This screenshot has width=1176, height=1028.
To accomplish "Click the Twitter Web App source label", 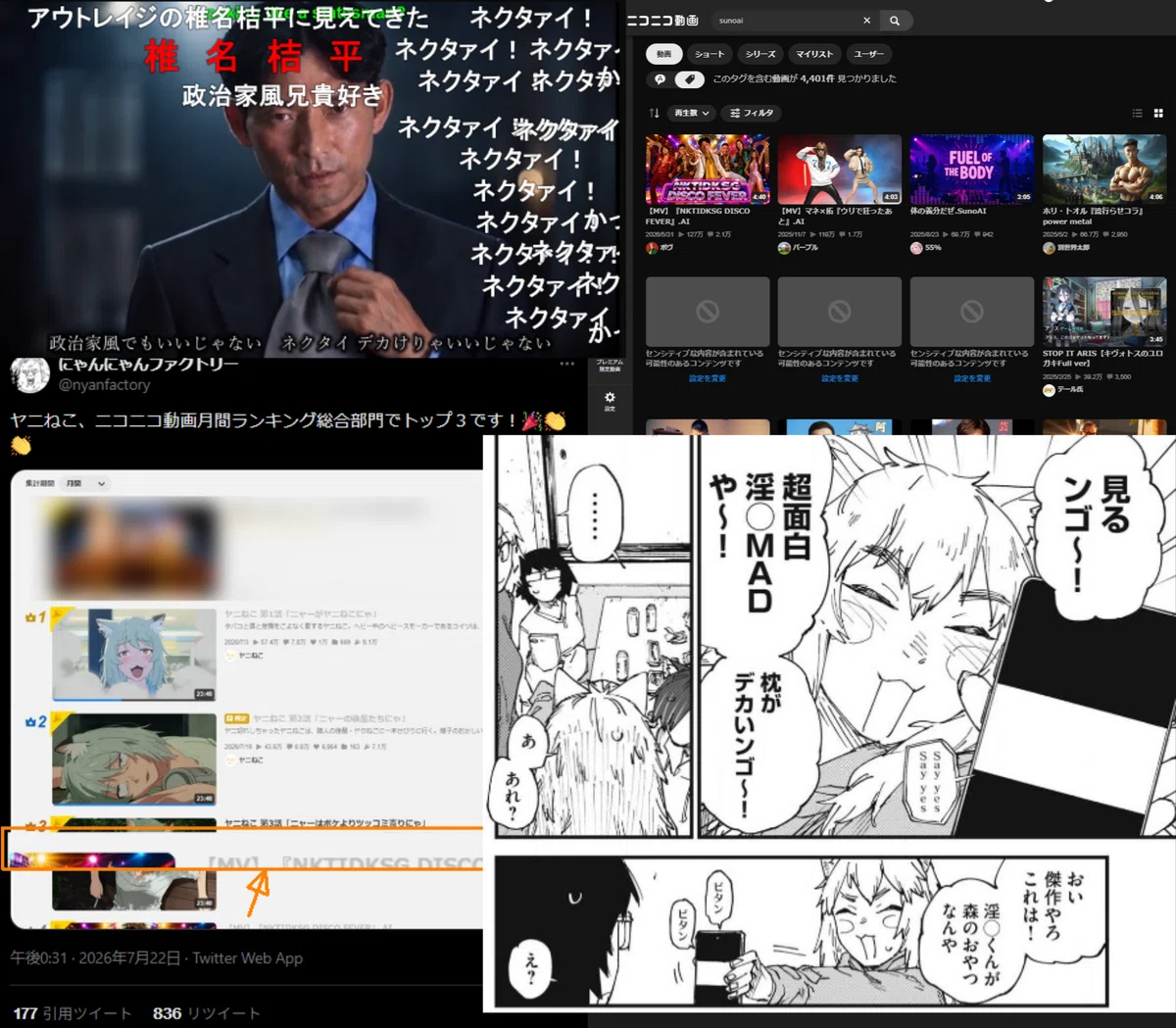I will [248, 957].
